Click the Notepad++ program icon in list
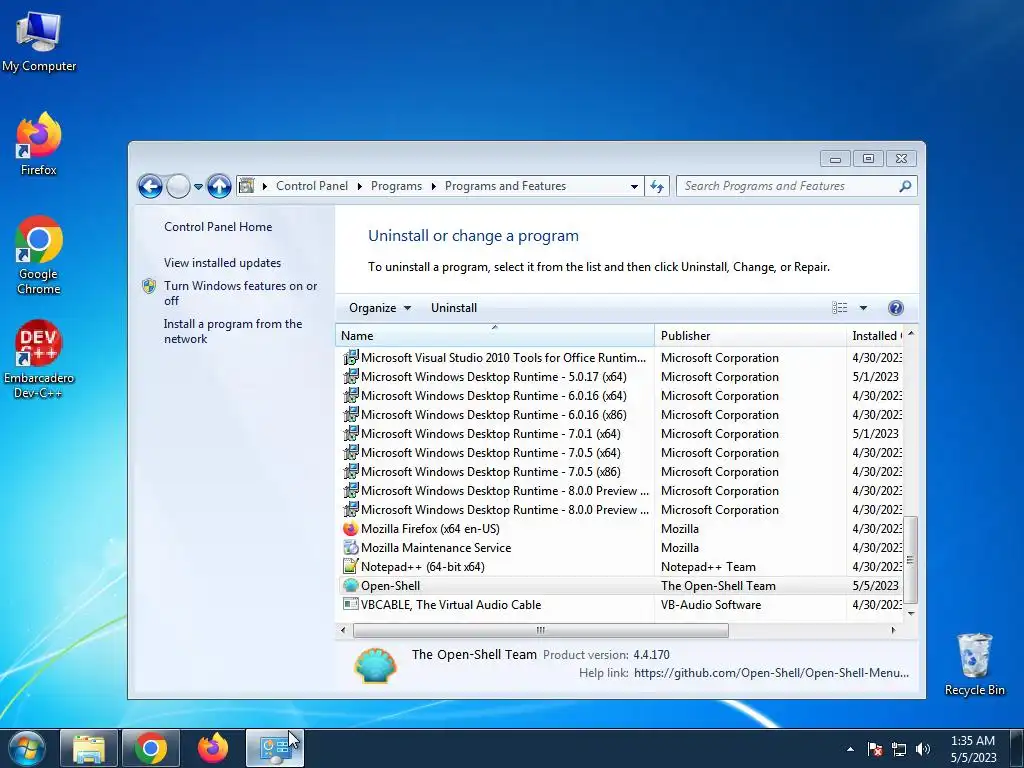Viewport: 1024px width, 768px height. pyautogui.click(x=351, y=567)
